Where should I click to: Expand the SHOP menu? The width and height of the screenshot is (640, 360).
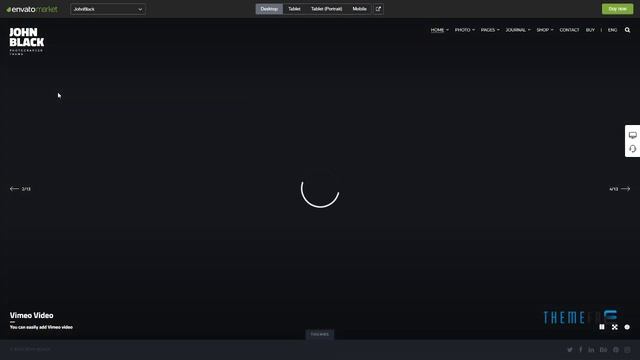(x=545, y=30)
